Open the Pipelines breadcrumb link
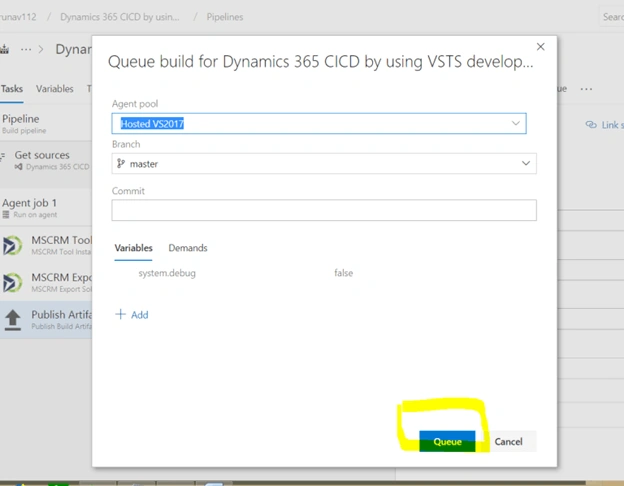The image size is (624, 486). [224, 17]
